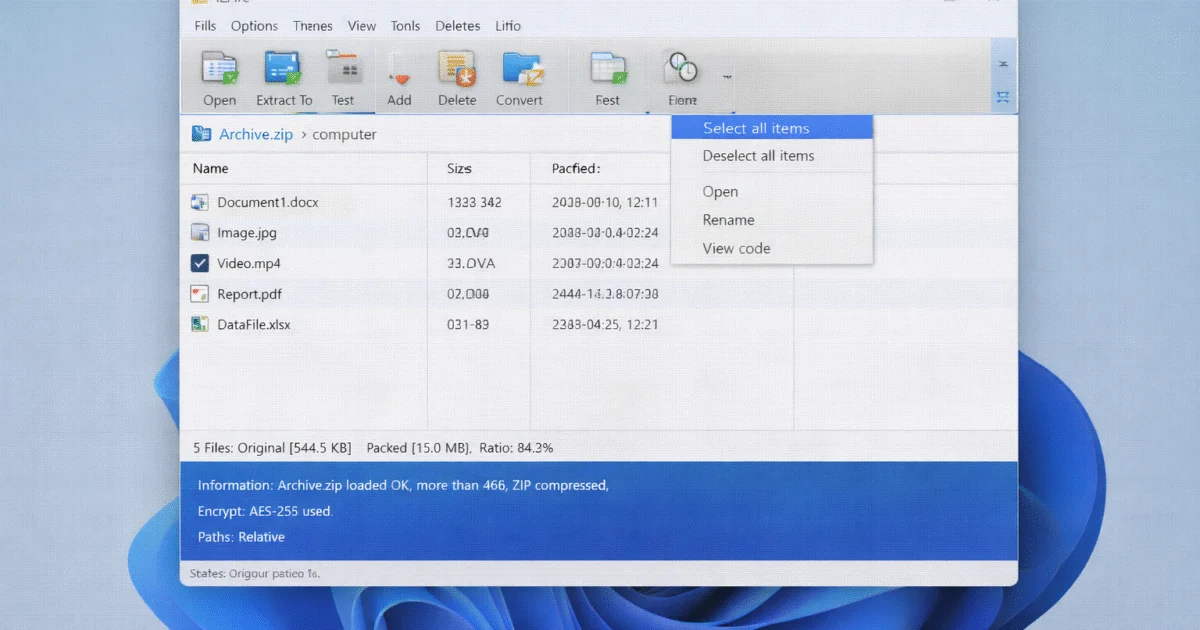
Task: Click the 'Ratio: 84.3%' status text
Action: pyautogui.click(x=516, y=448)
